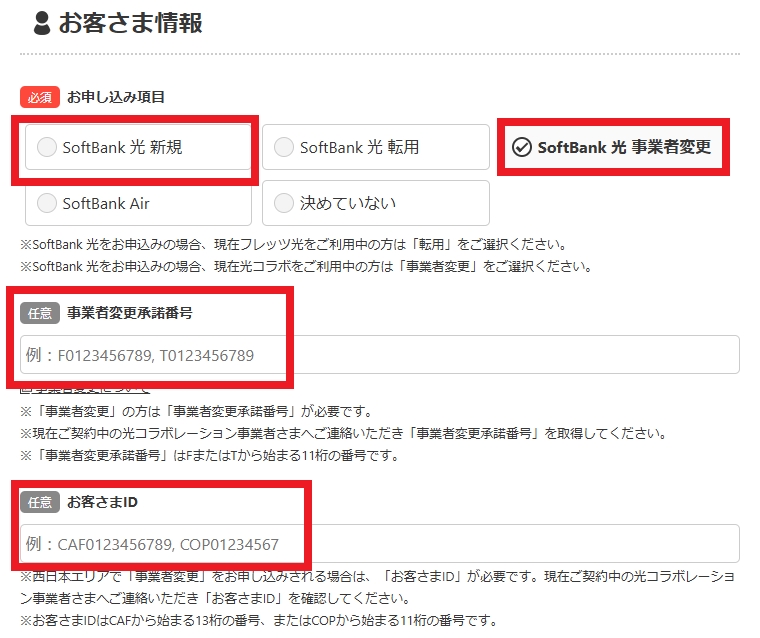Click the note about CAFから始まる13桁の番号
The height and width of the screenshot is (638, 760).
point(259,620)
